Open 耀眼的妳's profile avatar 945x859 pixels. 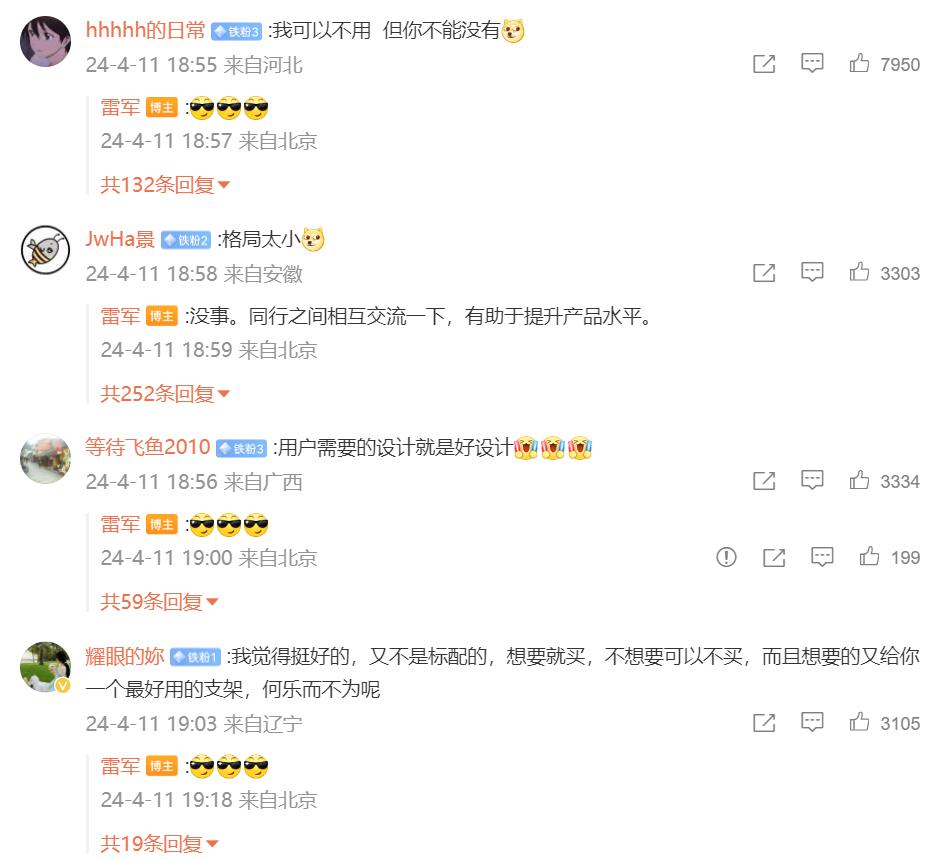[45, 667]
